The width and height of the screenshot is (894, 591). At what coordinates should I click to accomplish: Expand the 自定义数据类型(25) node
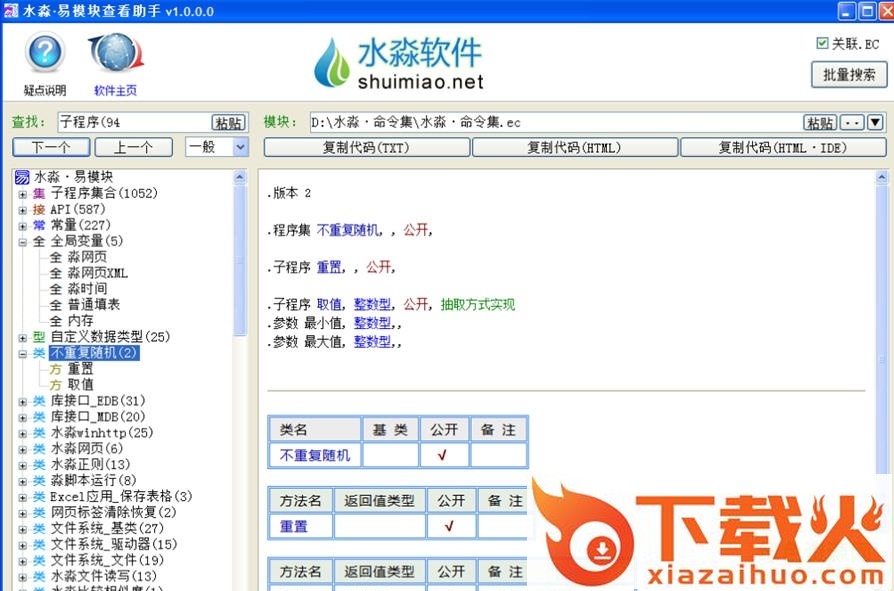[x=22, y=337]
